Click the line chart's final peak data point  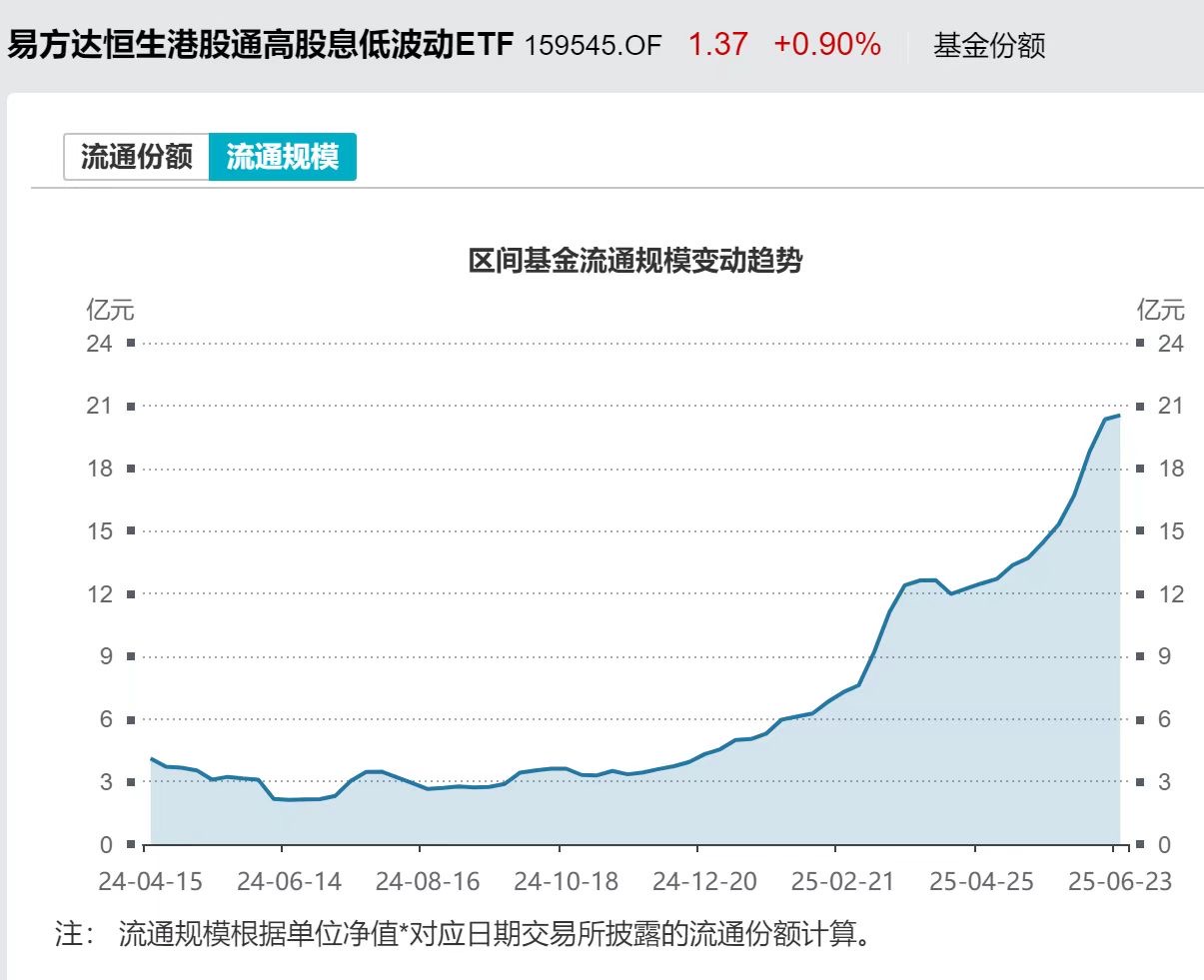[x=1119, y=415]
